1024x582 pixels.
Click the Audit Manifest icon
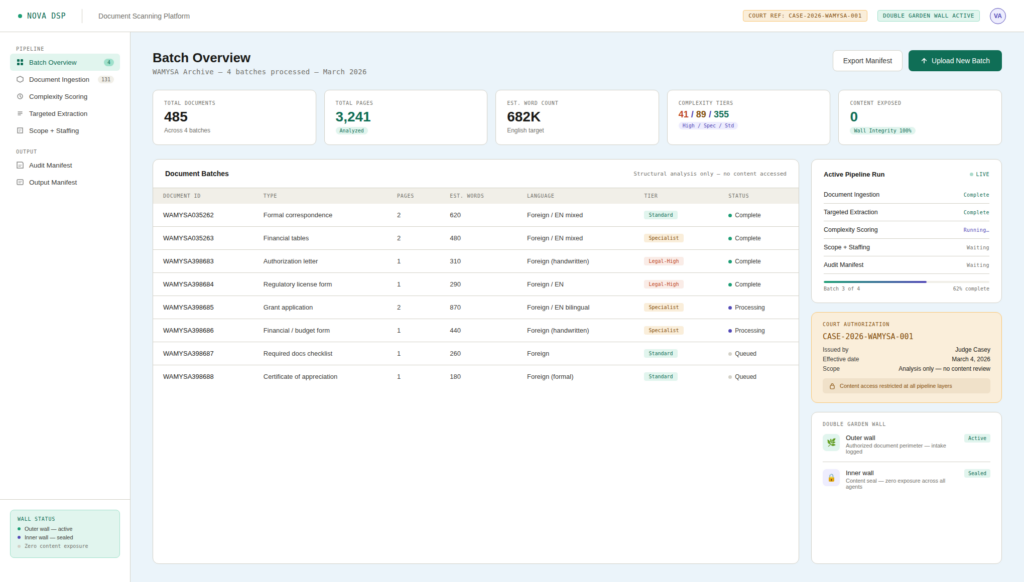[20, 165]
